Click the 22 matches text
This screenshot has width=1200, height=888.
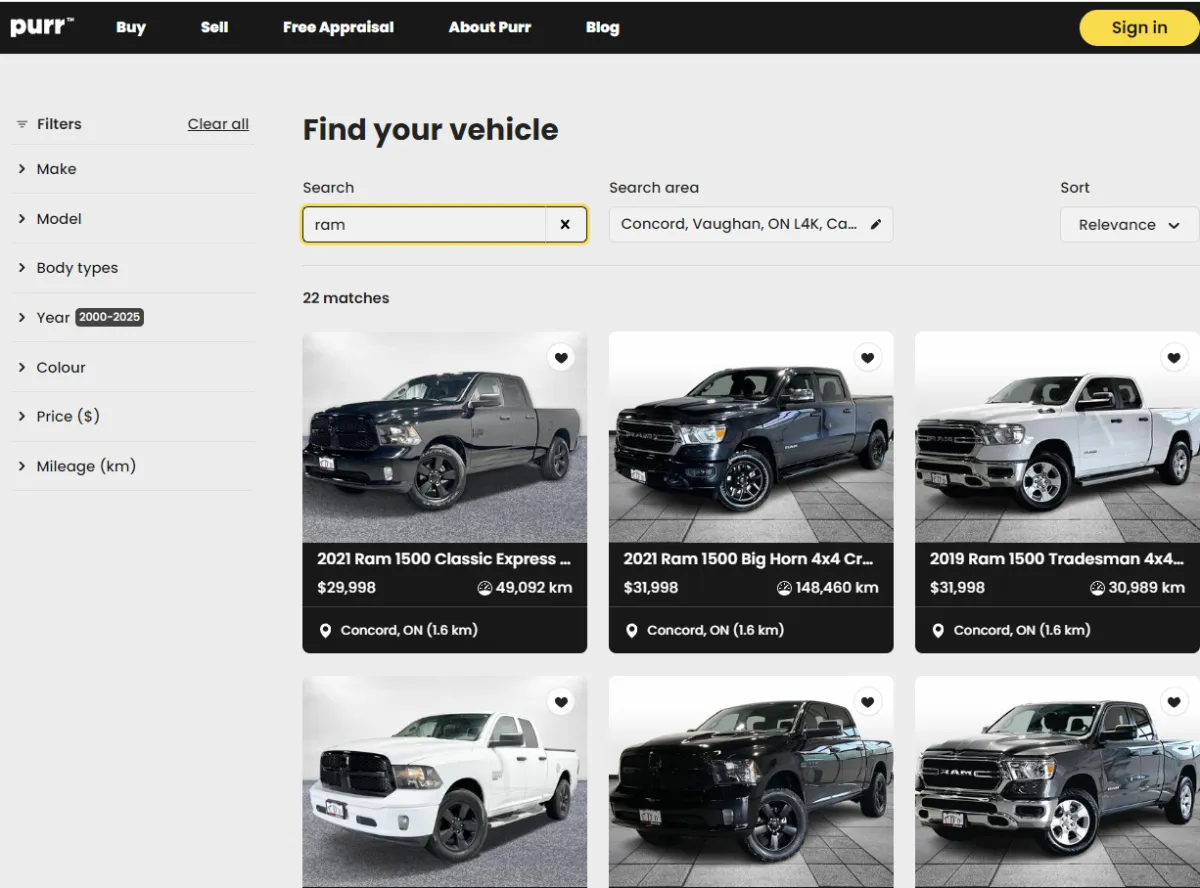[346, 298]
